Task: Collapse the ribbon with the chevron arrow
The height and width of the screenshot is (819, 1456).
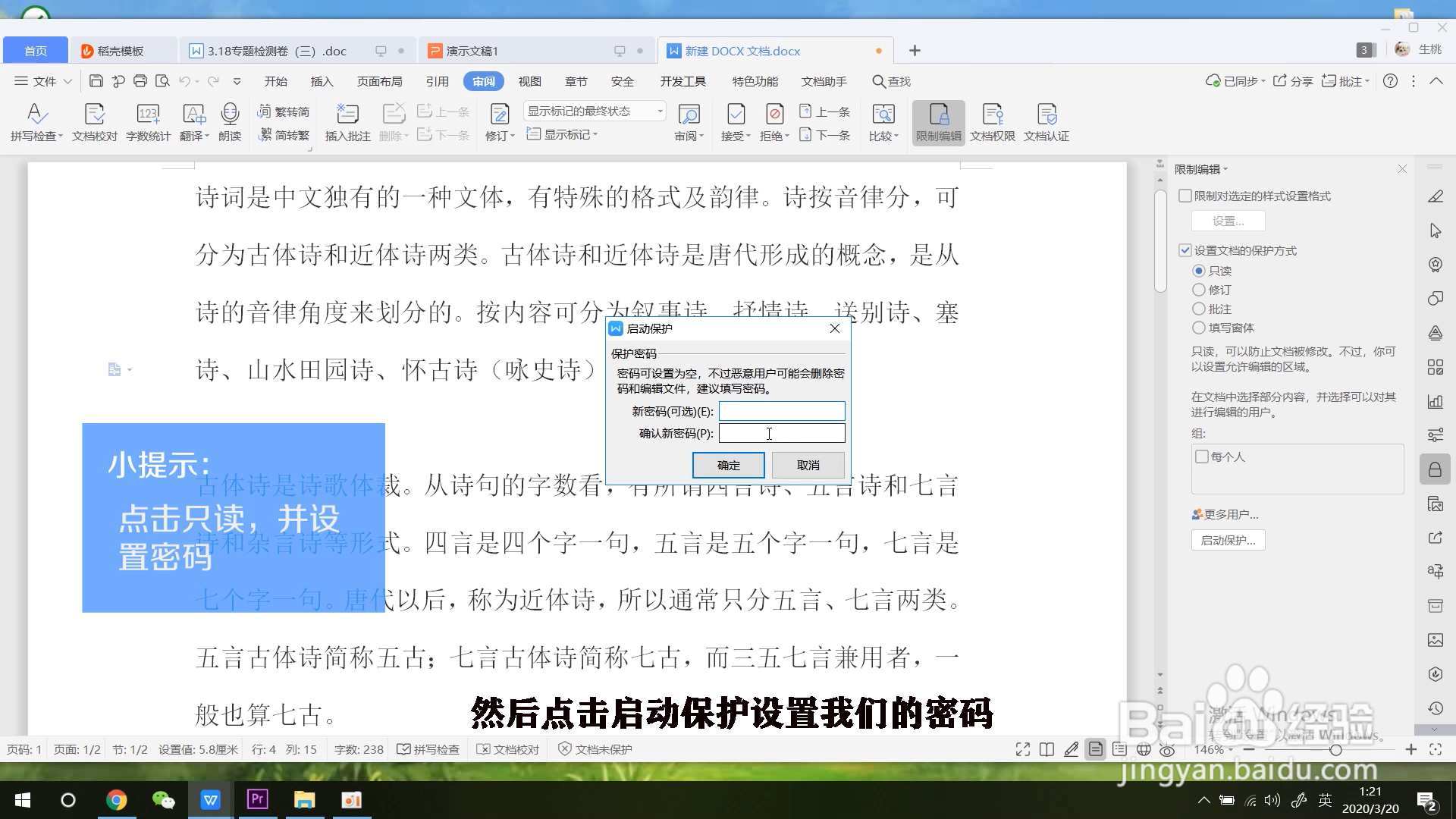Action: [x=1436, y=81]
